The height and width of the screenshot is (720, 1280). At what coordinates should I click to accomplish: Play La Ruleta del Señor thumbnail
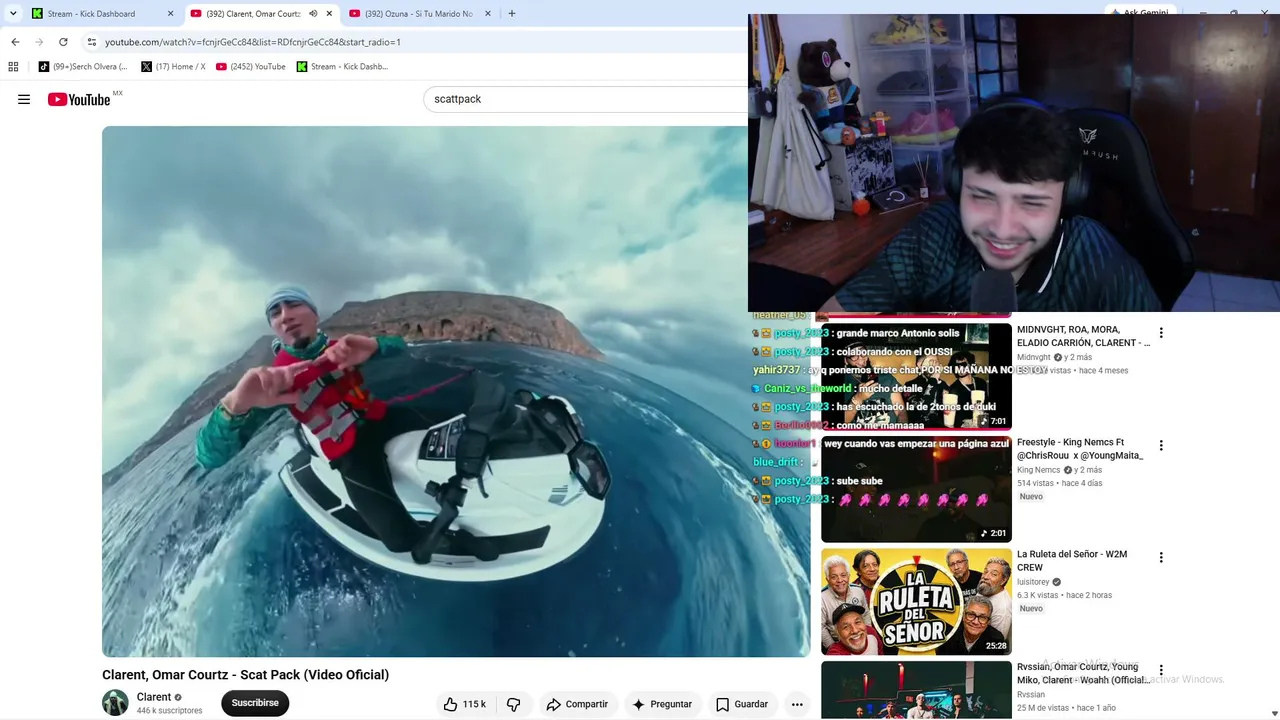[x=916, y=601]
